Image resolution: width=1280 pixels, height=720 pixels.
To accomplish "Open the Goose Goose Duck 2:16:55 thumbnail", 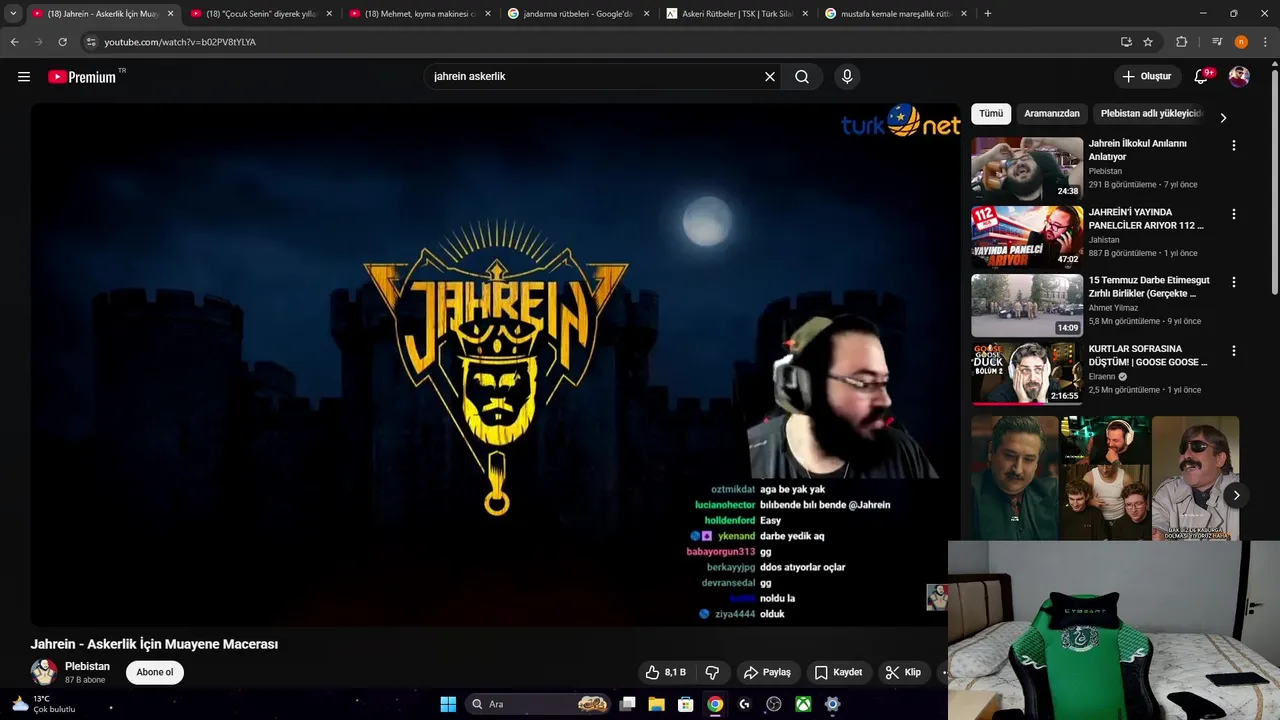I will 1027,374.
